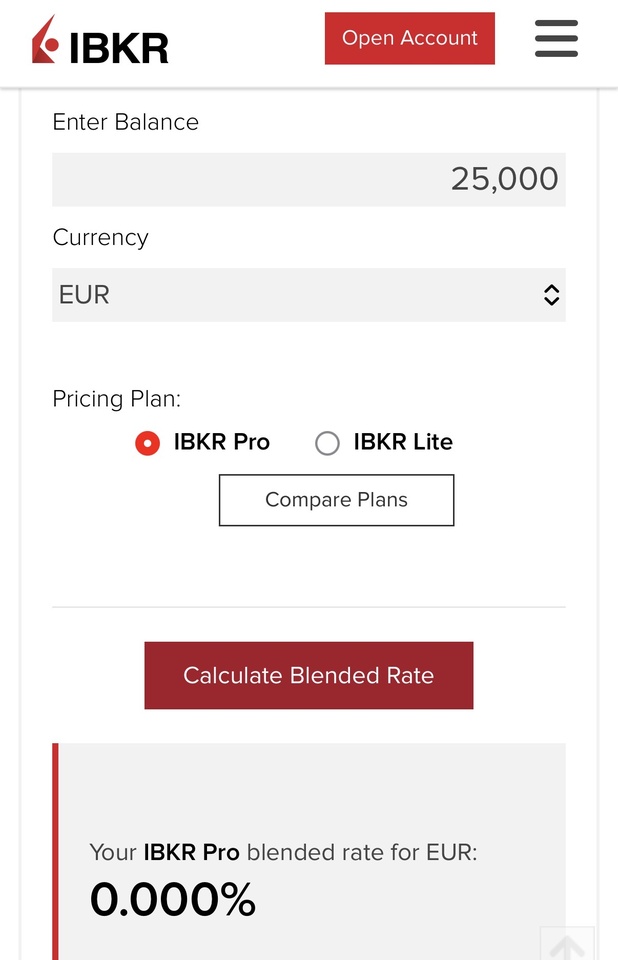Open the hamburger navigation menu

[x=556, y=39]
